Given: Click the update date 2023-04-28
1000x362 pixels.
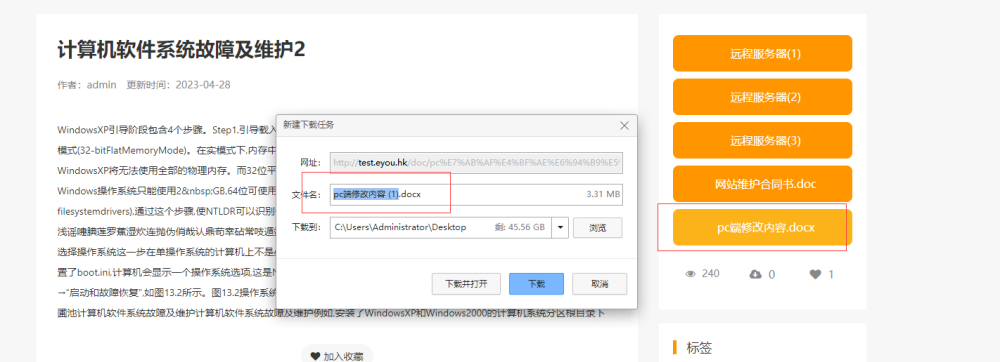Looking at the screenshot, I should [203, 85].
